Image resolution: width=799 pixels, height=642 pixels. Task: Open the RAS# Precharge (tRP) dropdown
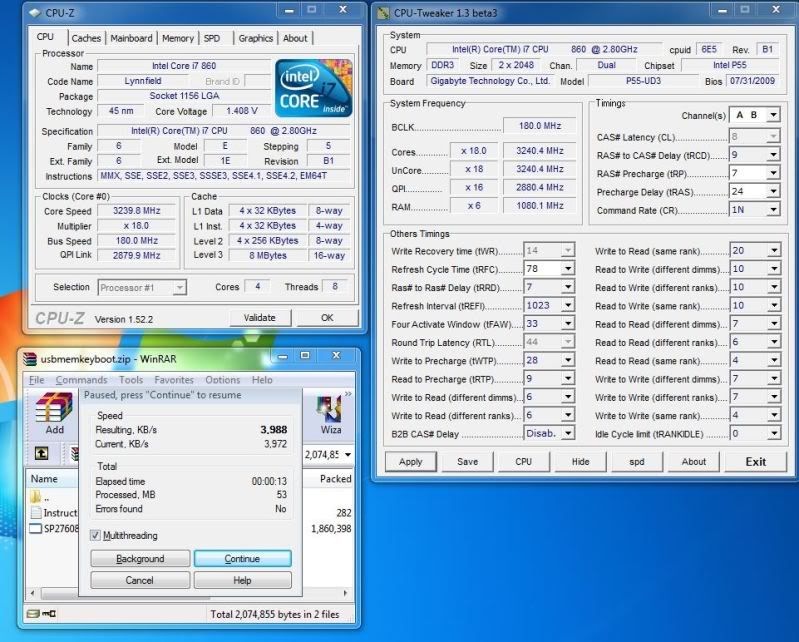coord(773,173)
